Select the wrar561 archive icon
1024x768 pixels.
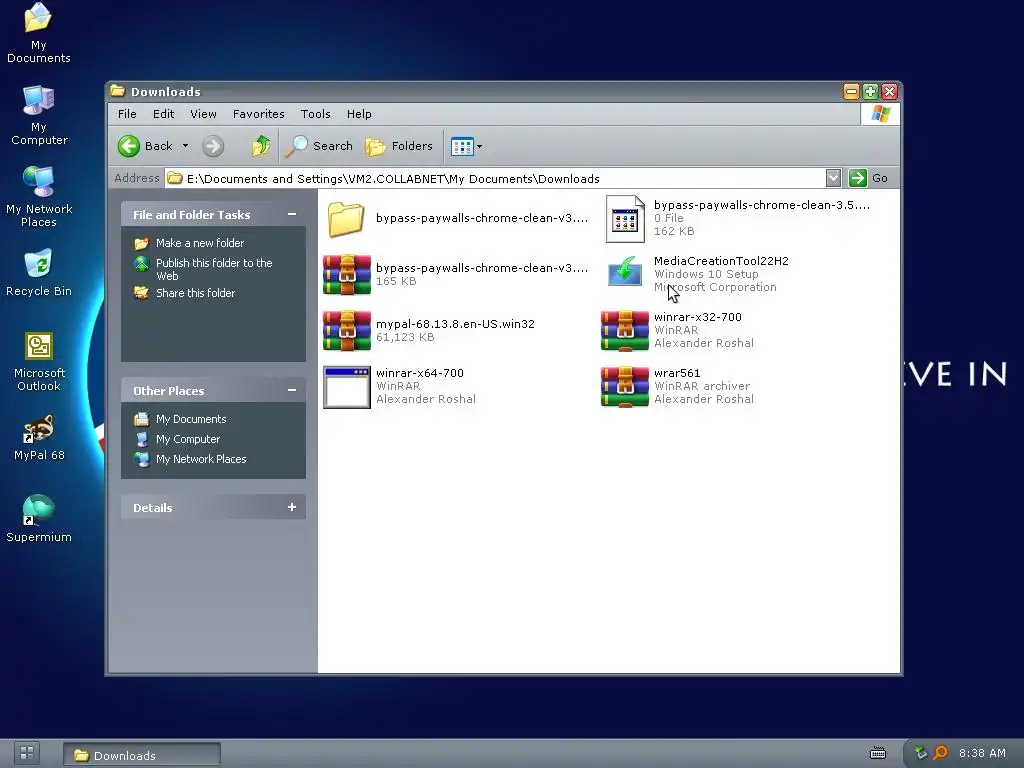[625, 387]
